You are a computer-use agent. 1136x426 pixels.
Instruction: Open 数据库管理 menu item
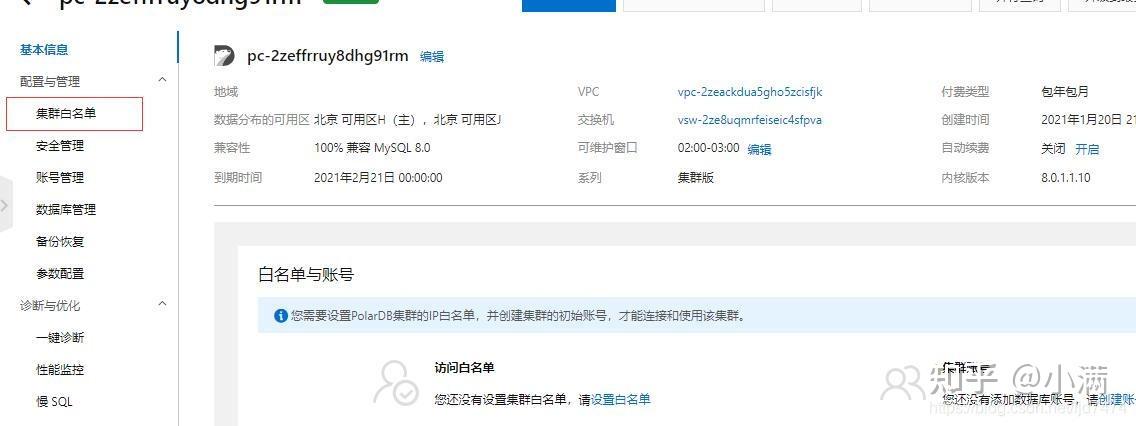[66, 209]
